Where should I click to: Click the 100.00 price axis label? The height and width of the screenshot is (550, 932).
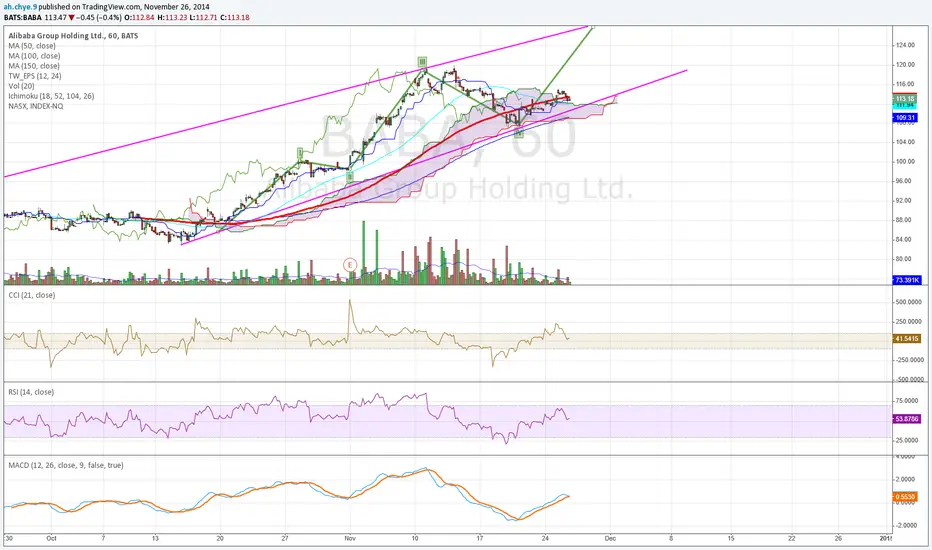905,162
